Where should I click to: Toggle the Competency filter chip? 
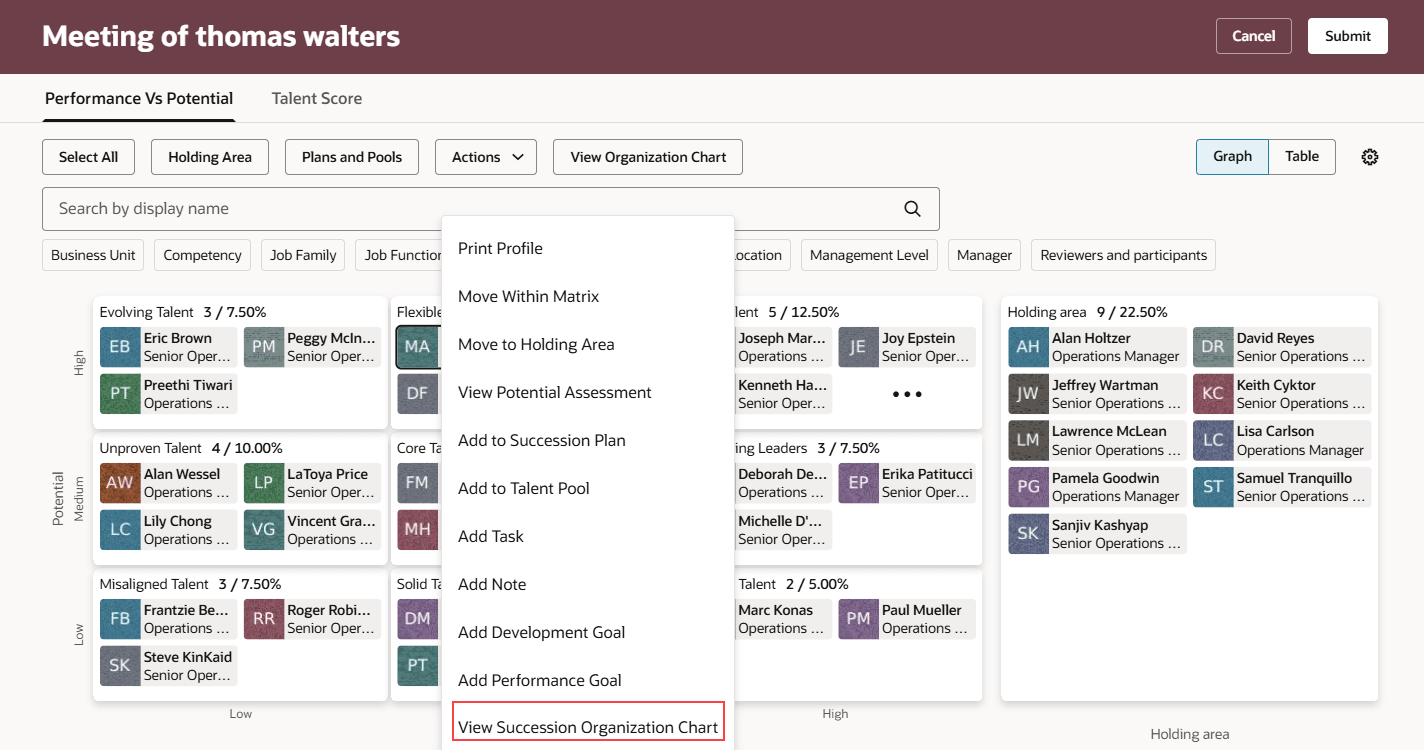pyautogui.click(x=202, y=255)
